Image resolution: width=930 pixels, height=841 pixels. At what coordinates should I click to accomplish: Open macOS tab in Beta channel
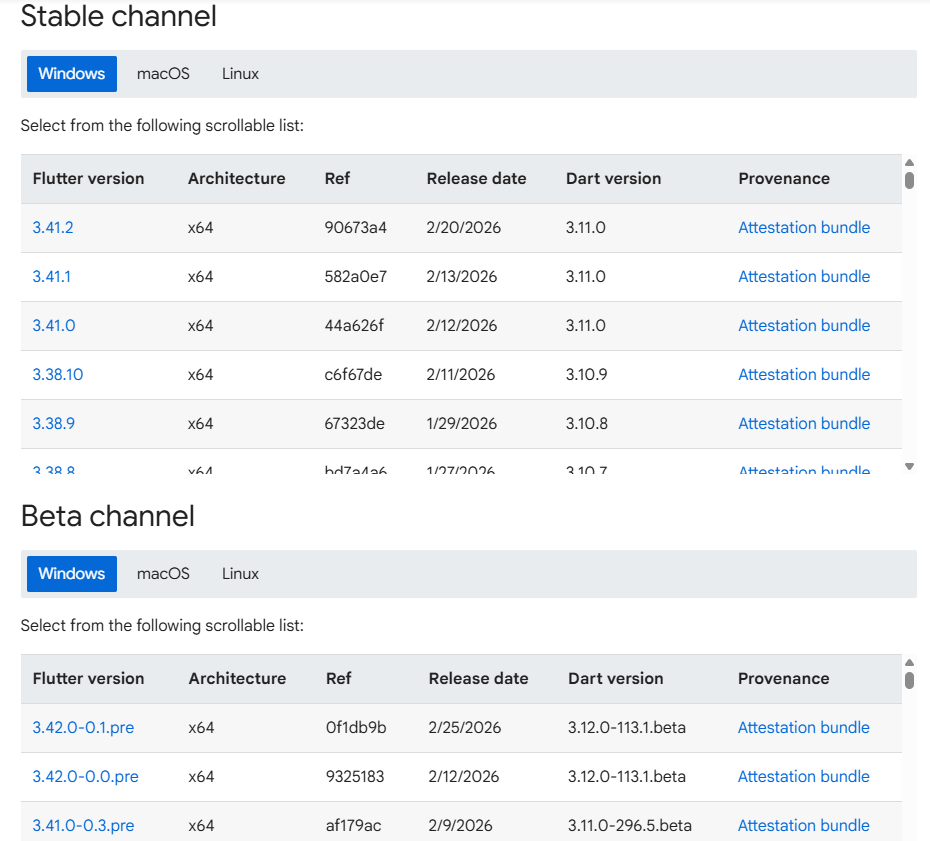(x=163, y=574)
